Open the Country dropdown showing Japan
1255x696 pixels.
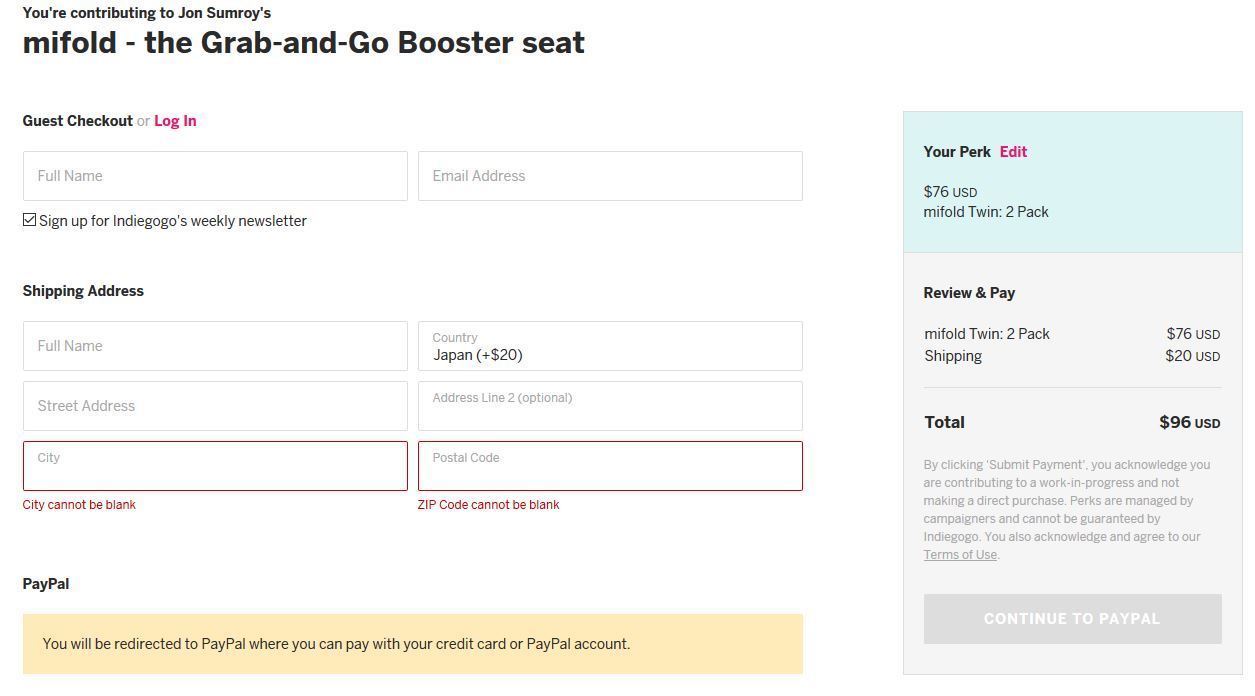(610, 346)
